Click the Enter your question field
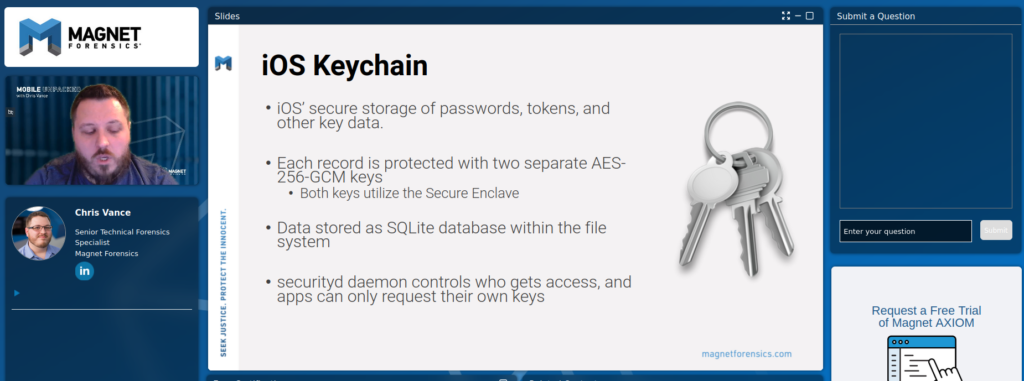1024x381 pixels. [905, 231]
